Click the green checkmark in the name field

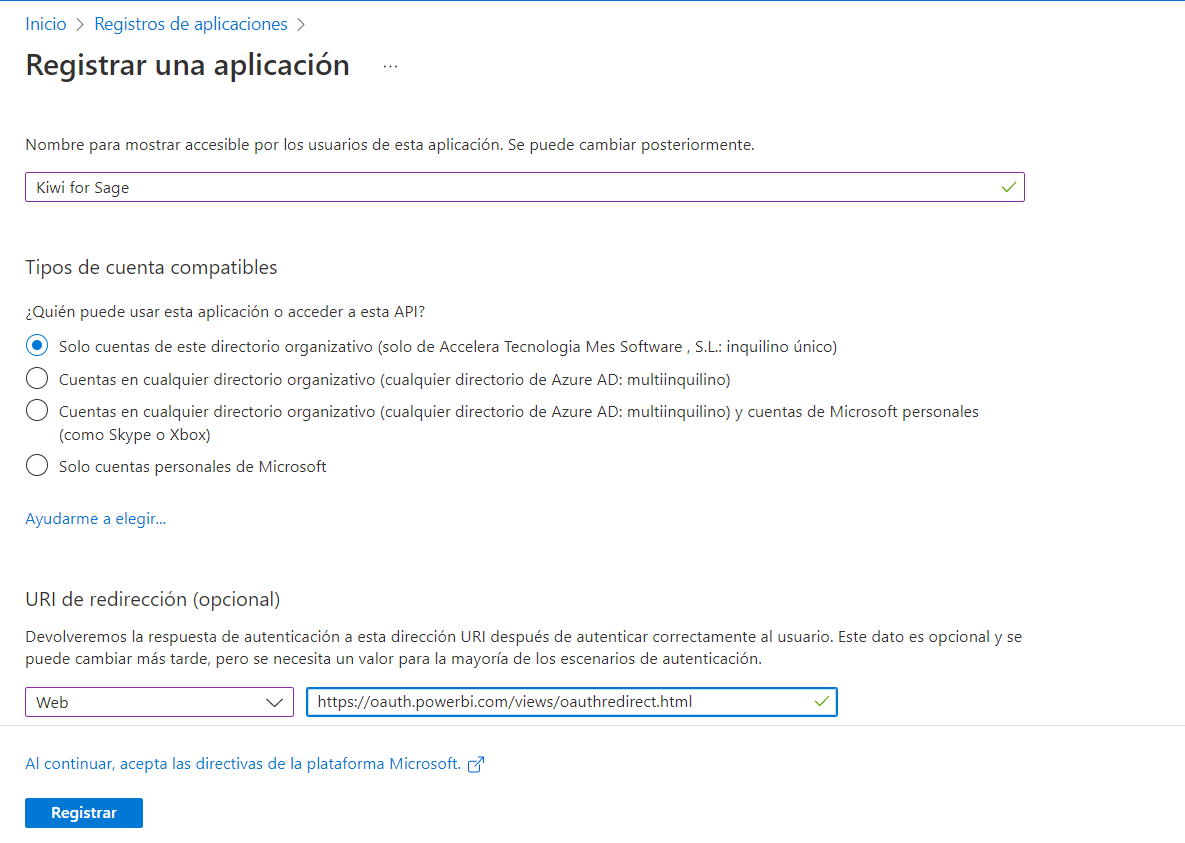point(1008,187)
